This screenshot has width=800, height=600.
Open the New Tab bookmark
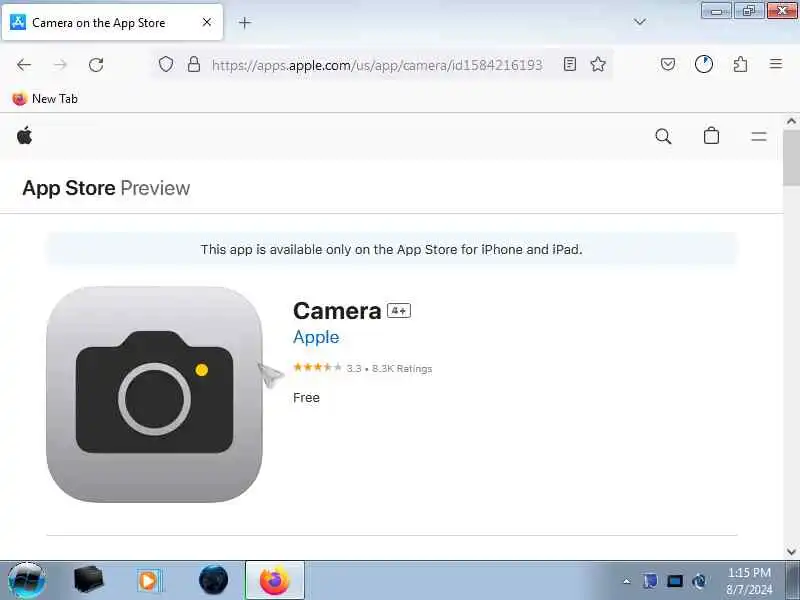coord(45,98)
